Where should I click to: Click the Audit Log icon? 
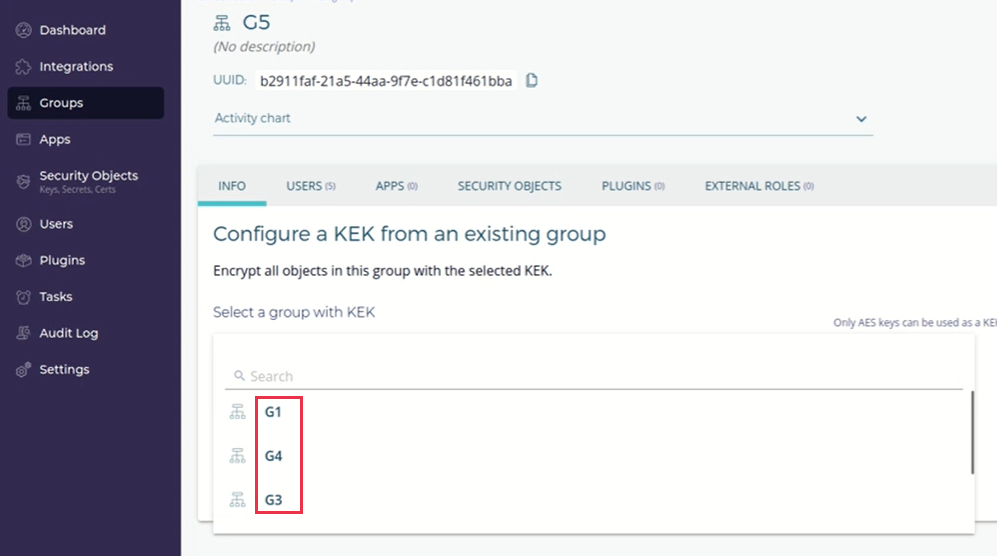point(24,334)
